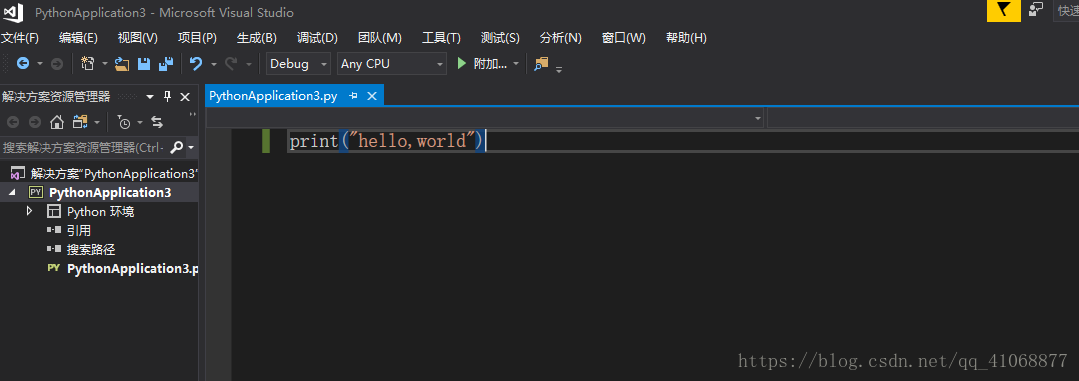Collapse the PythonApplication3 project node

click(x=12, y=193)
